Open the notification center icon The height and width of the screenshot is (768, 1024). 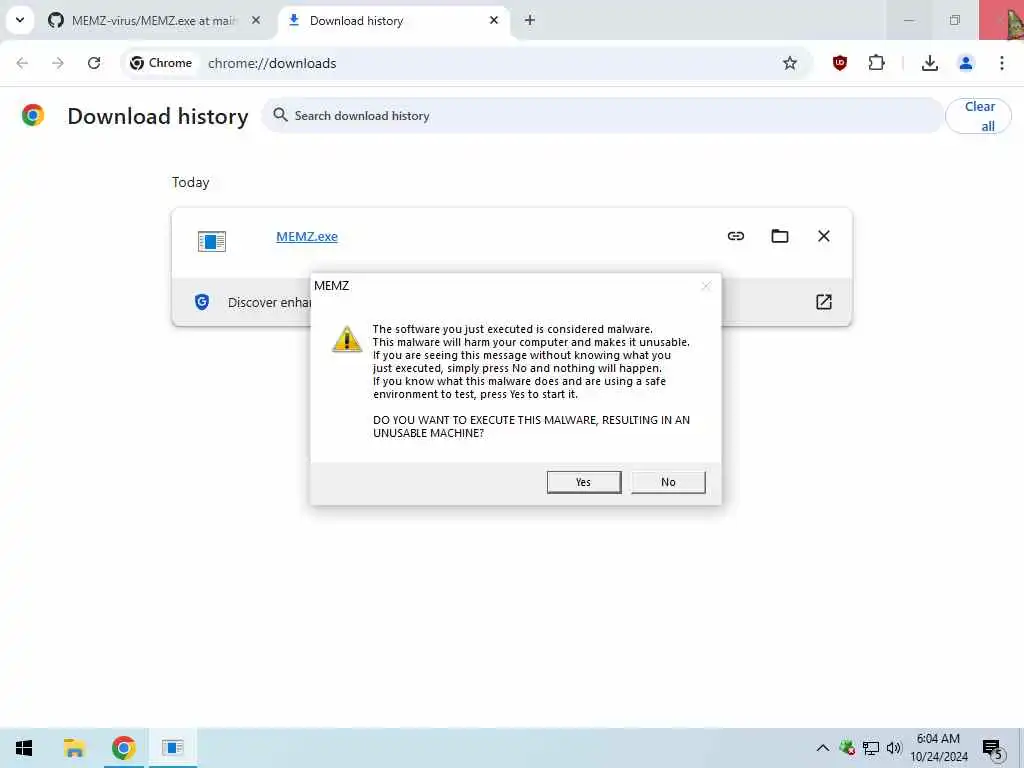coord(993,748)
